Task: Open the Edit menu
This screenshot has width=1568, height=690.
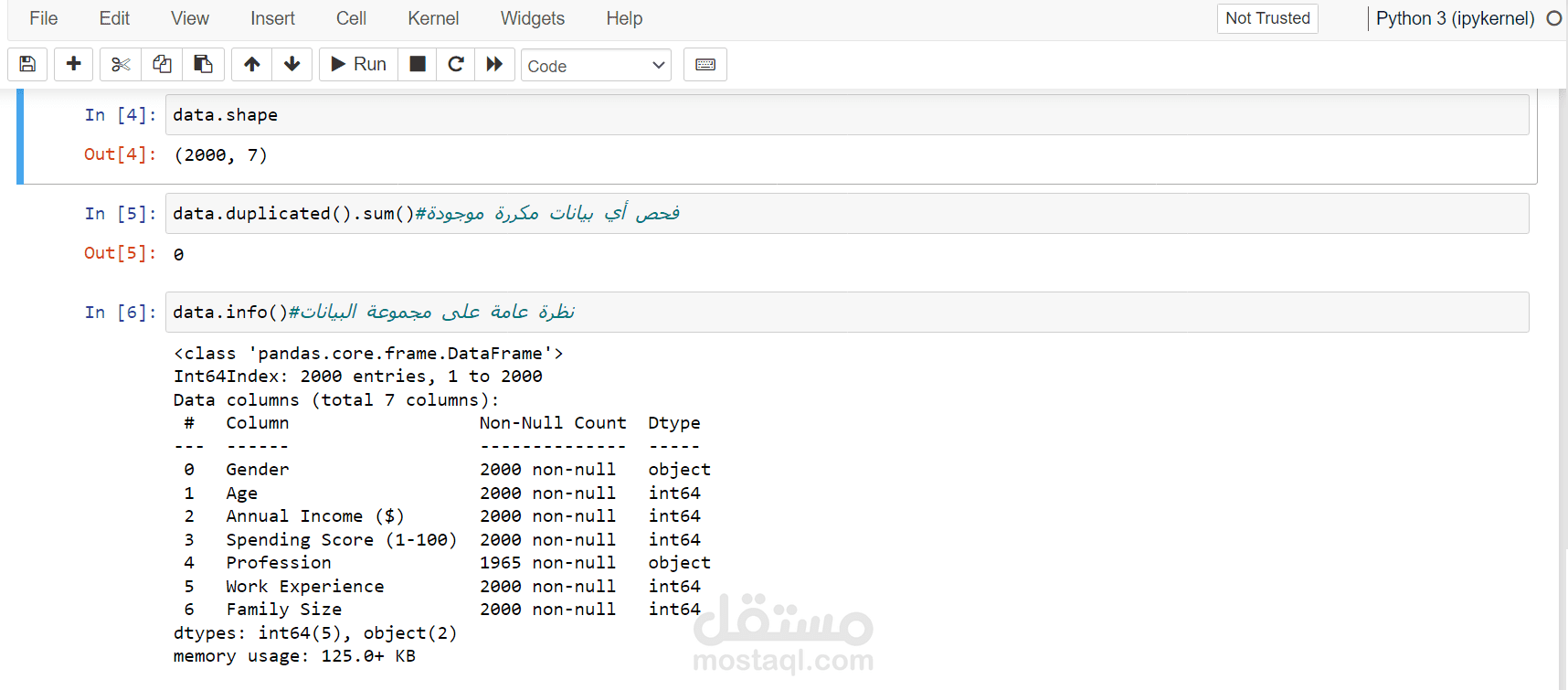Action: 114,18
